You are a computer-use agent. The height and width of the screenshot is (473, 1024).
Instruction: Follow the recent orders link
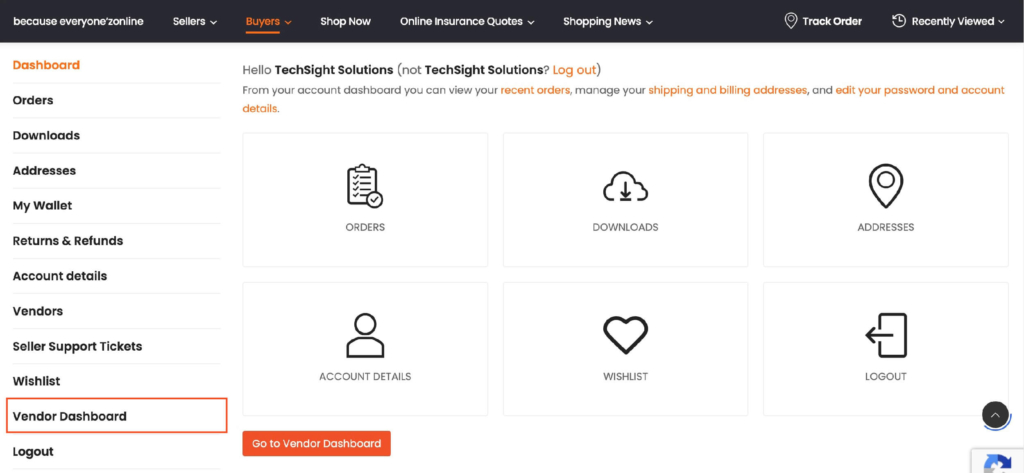pyautogui.click(x=535, y=90)
